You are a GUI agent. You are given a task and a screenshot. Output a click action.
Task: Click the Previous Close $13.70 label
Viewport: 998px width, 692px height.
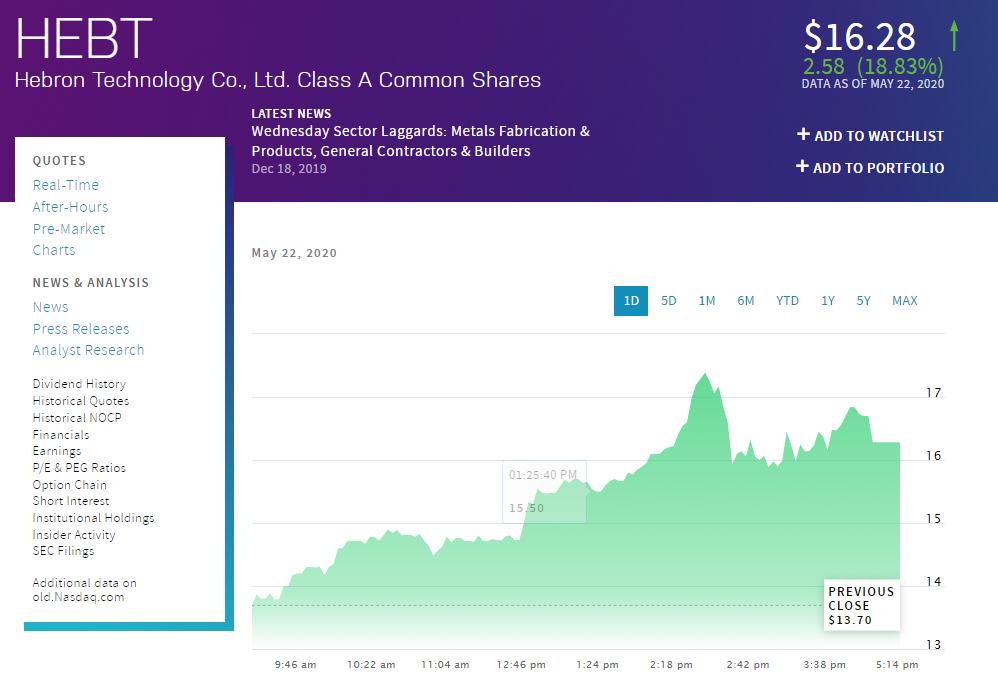(861, 605)
